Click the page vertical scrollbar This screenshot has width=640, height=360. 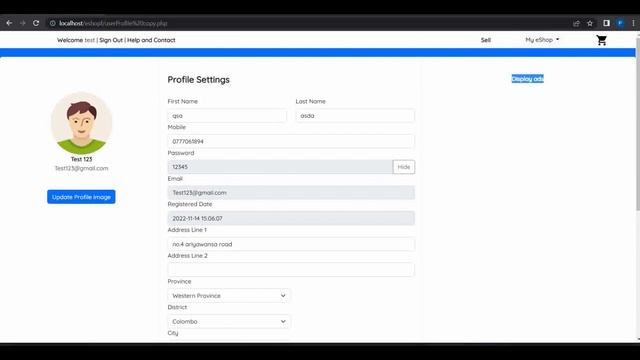pos(638,124)
